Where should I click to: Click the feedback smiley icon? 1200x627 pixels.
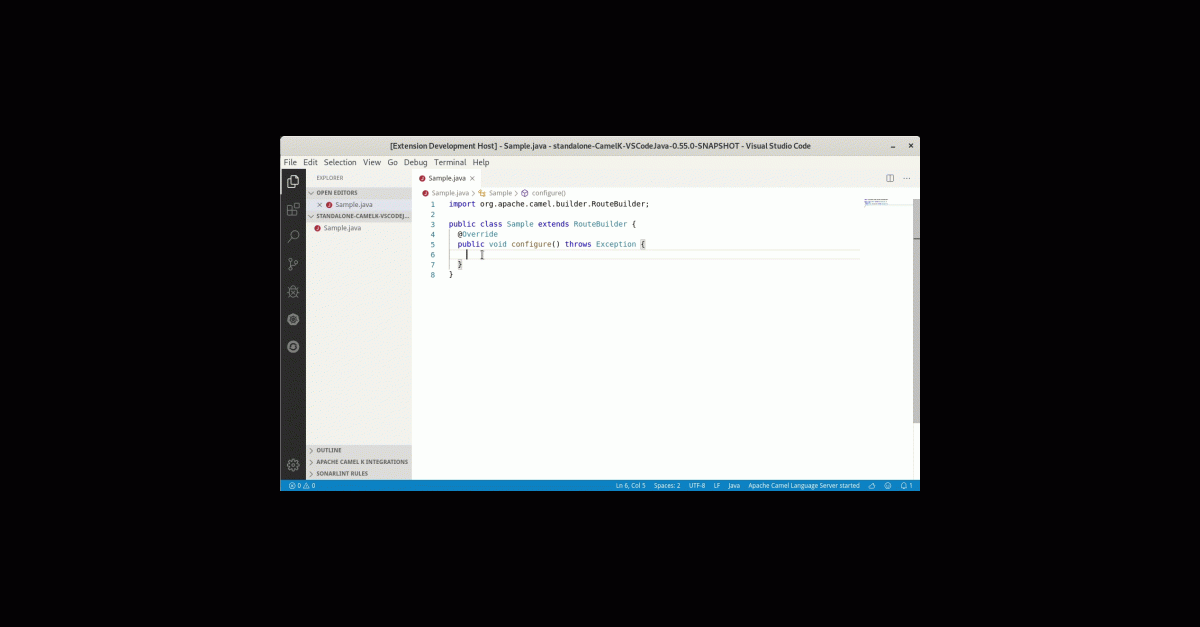click(x=888, y=486)
